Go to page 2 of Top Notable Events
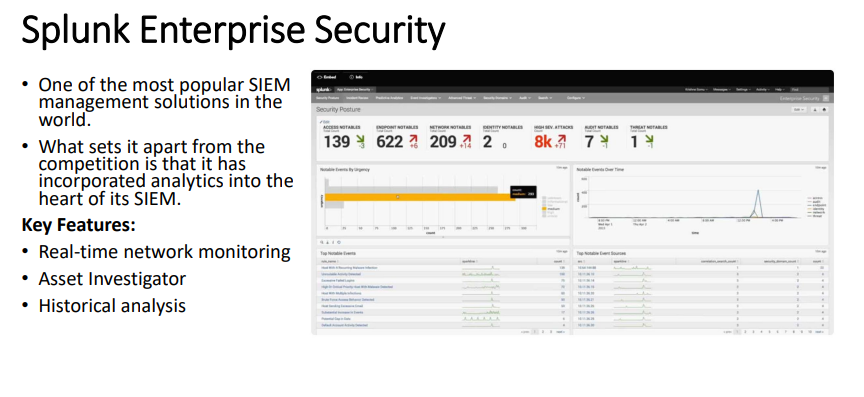864x397 pixels. [x=543, y=332]
